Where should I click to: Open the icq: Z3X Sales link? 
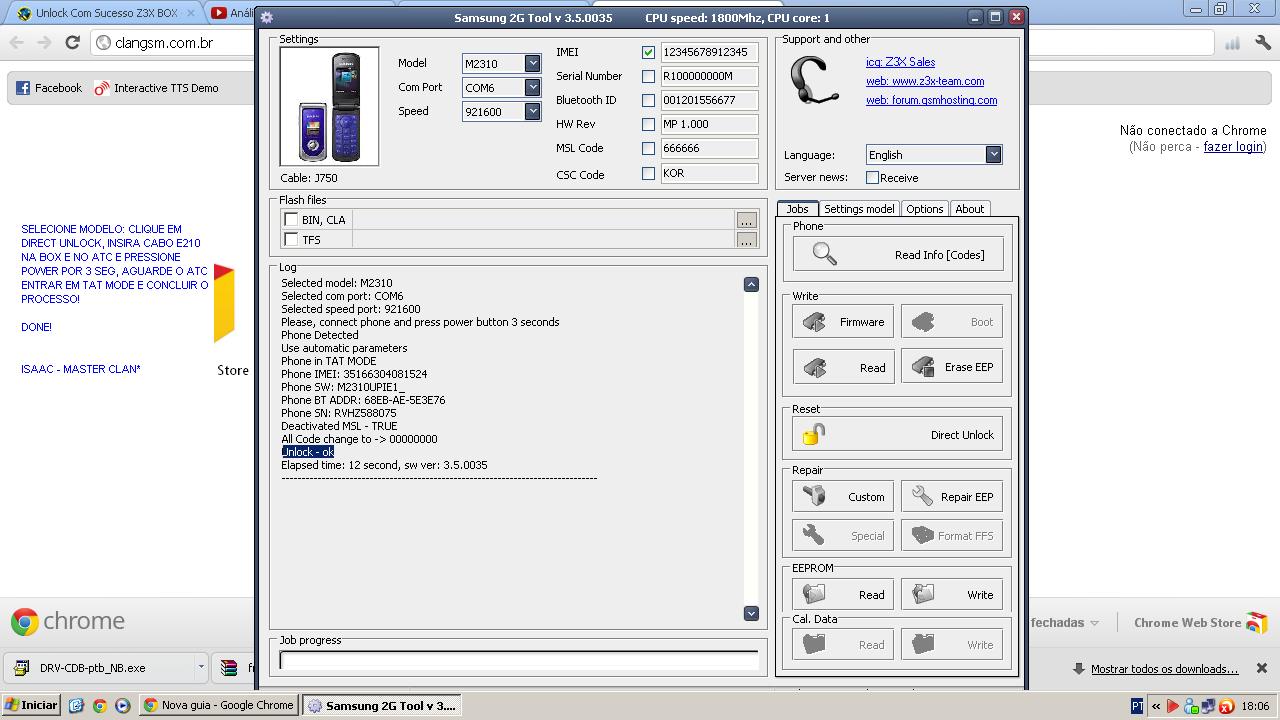click(x=900, y=62)
